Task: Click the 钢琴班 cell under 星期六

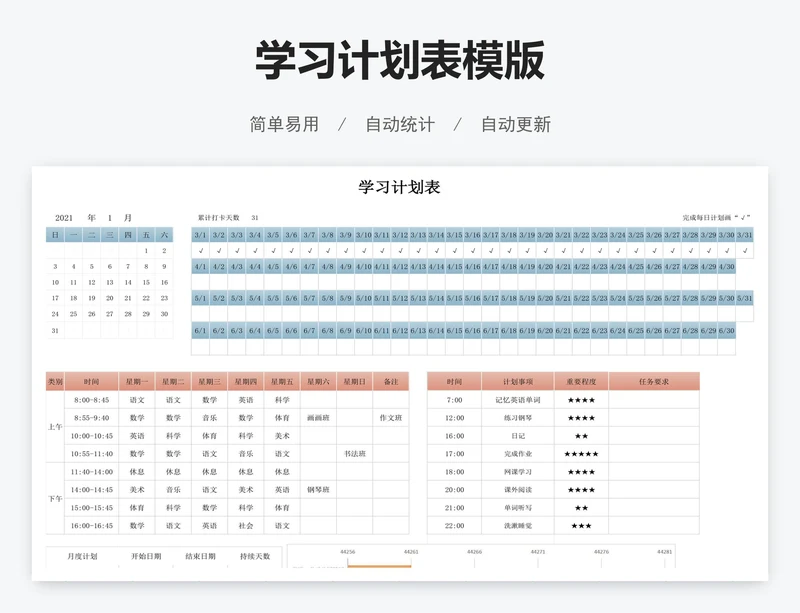Action: [318, 489]
